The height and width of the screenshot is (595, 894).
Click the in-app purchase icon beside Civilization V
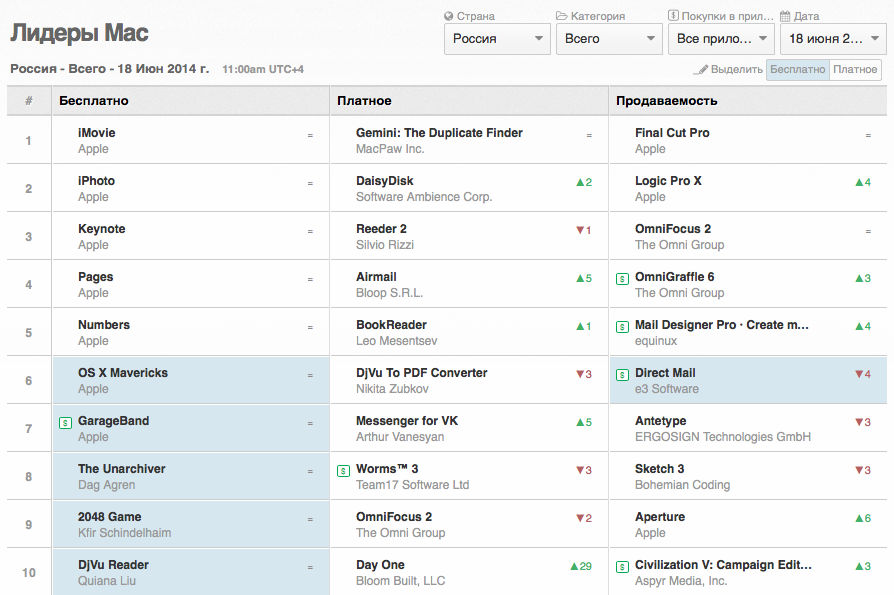(622, 566)
